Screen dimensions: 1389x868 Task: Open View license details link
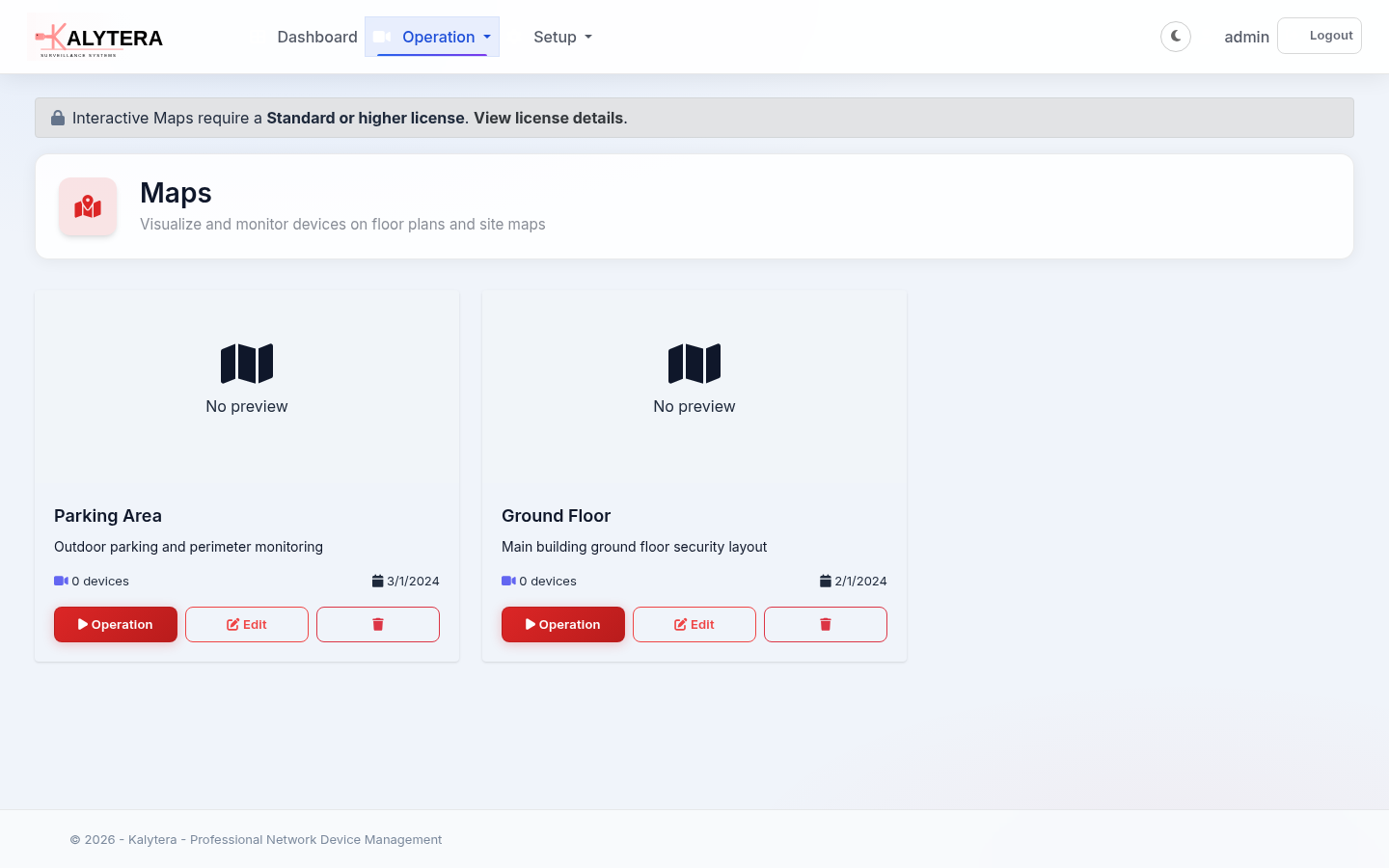pos(548,118)
